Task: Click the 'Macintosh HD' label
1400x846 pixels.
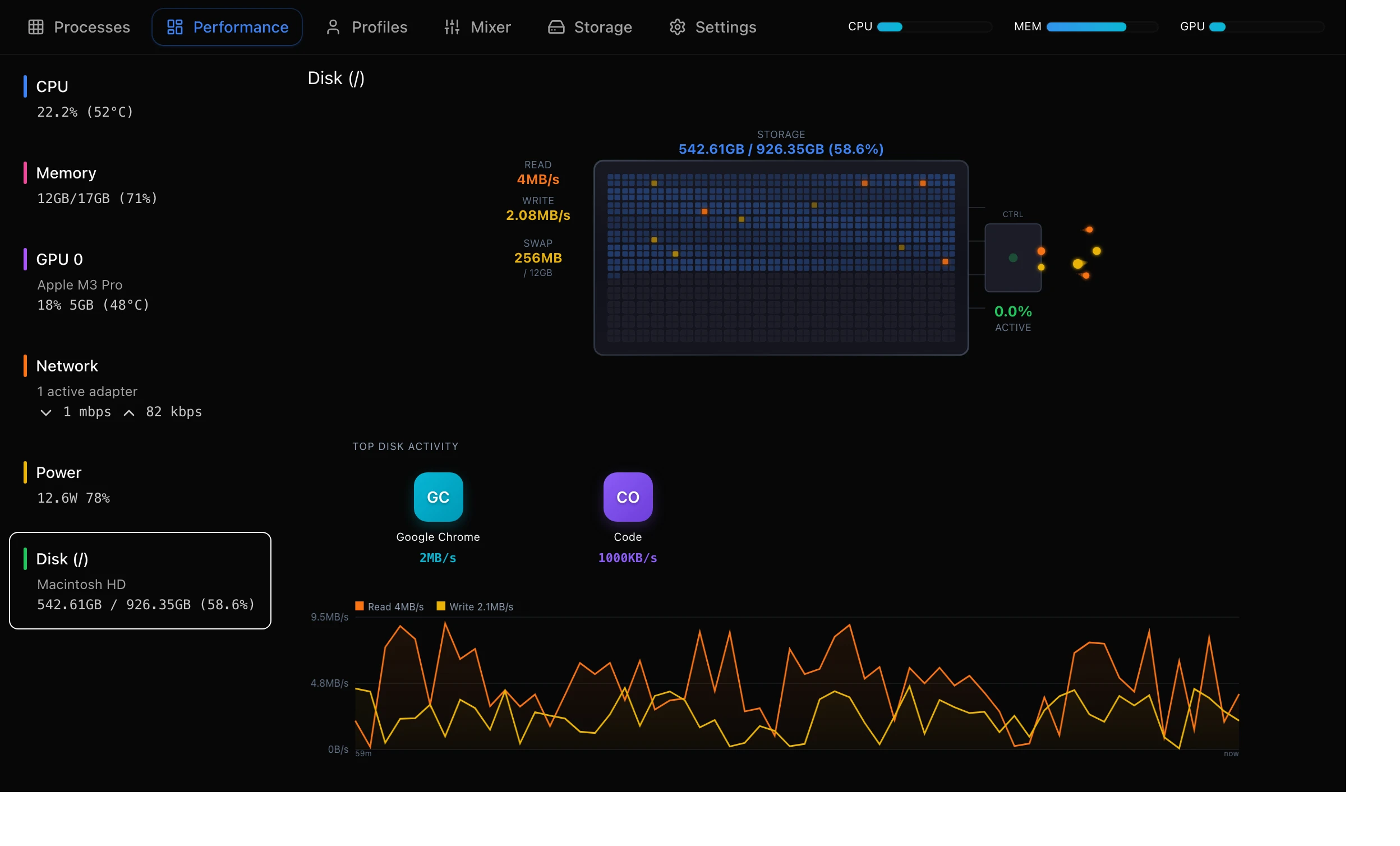Action: pyautogui.click(x=81, y=585)
